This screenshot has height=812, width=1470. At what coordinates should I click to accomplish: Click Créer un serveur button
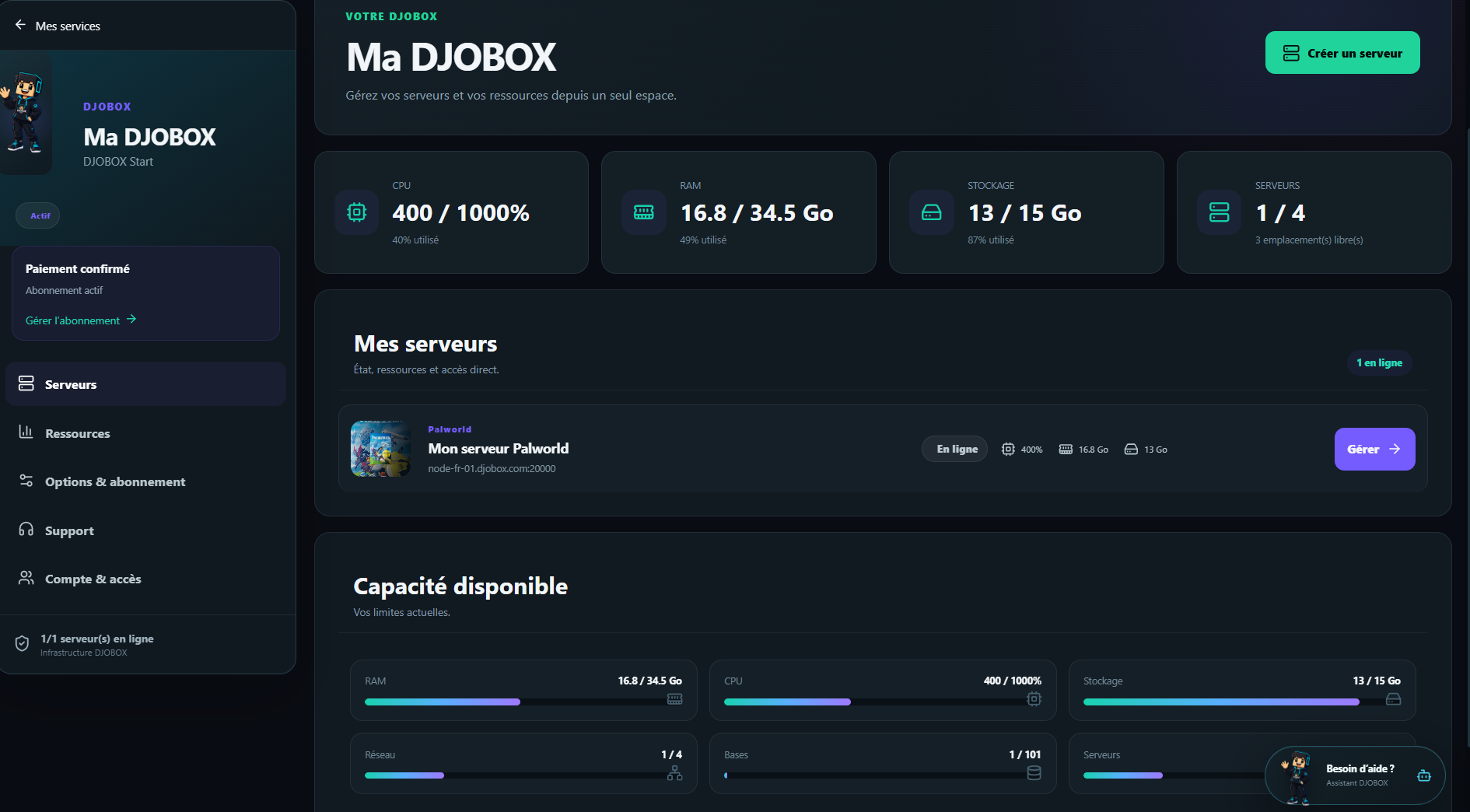(x=1342, y=53)
